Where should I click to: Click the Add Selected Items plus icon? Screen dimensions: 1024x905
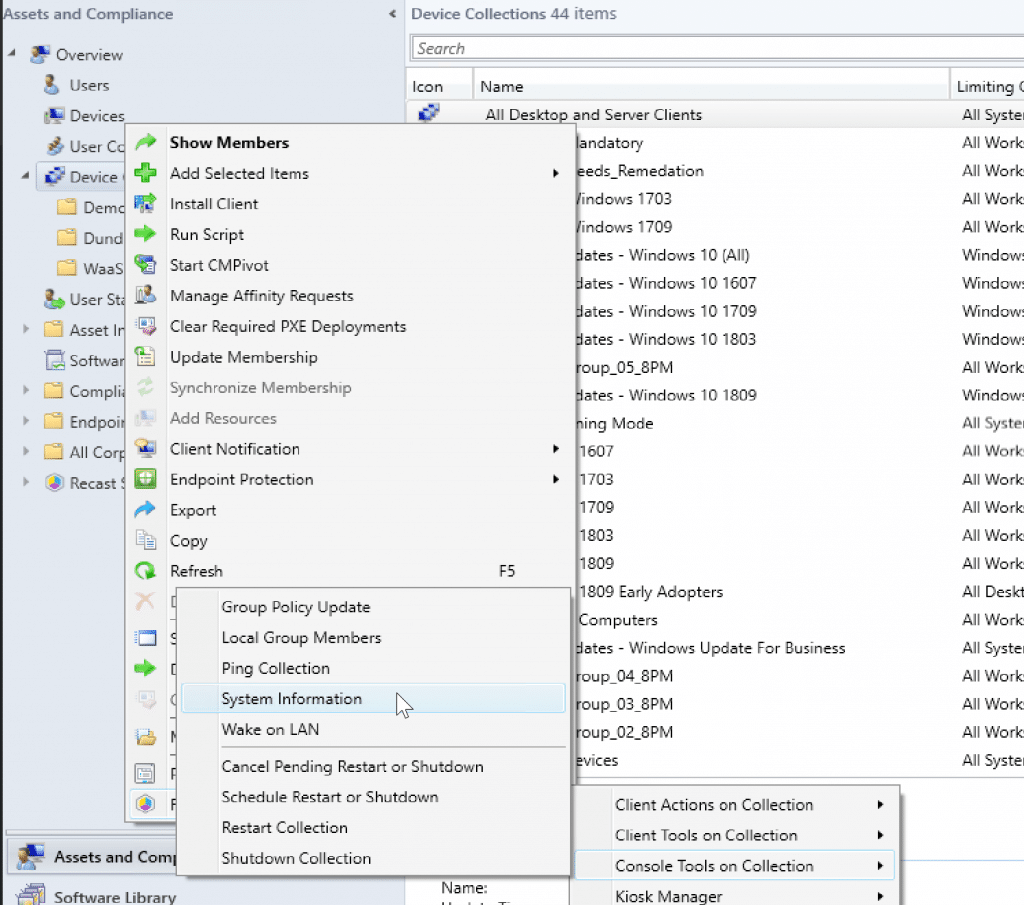click(146, 173)
